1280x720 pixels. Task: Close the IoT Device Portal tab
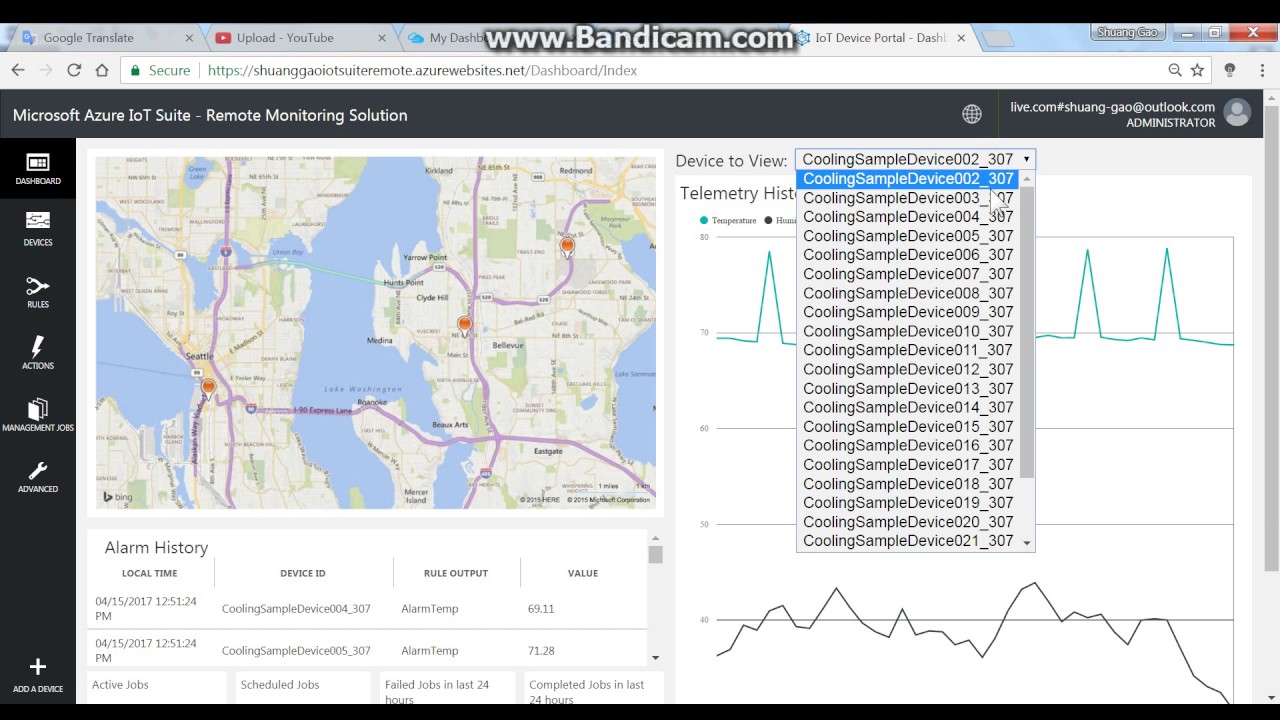click(x=961, y=38)
